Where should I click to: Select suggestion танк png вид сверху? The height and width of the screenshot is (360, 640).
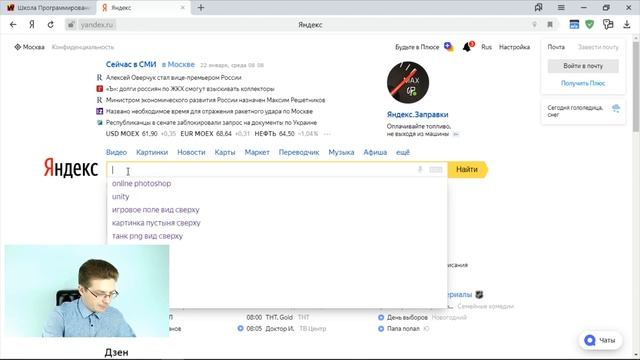(x=147, y=236)
